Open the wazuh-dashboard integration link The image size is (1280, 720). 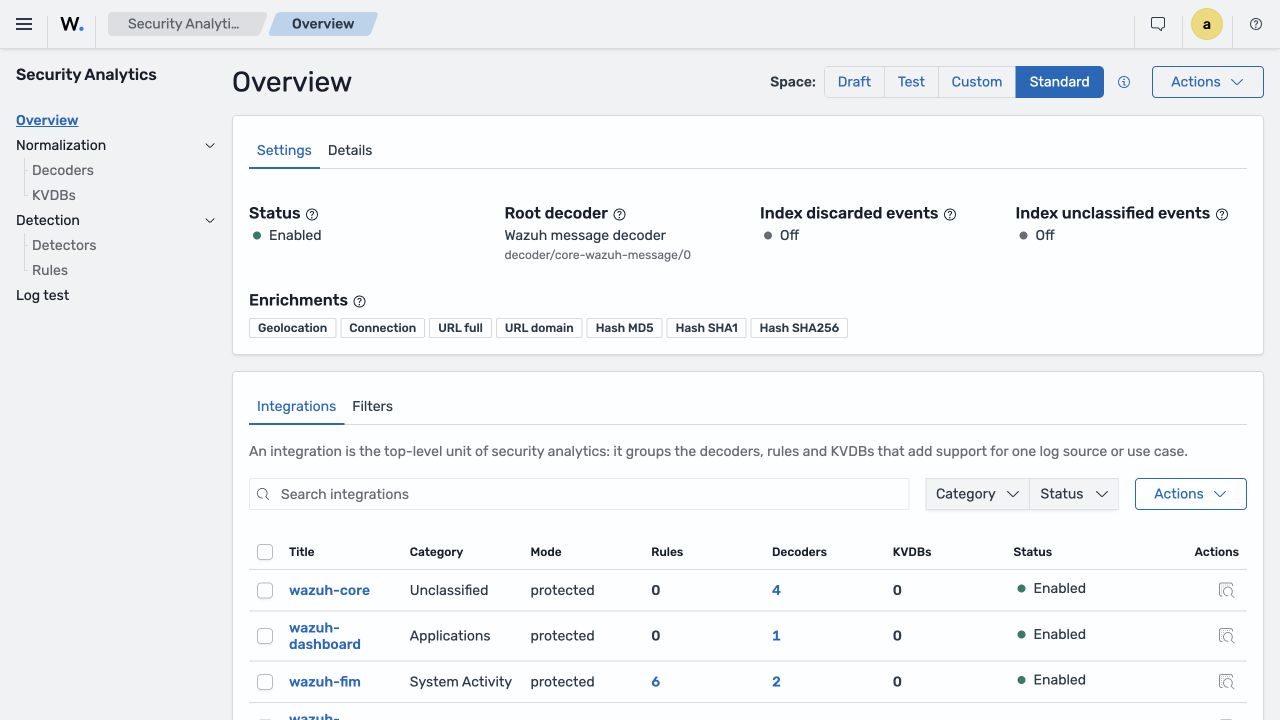[325, 636]
